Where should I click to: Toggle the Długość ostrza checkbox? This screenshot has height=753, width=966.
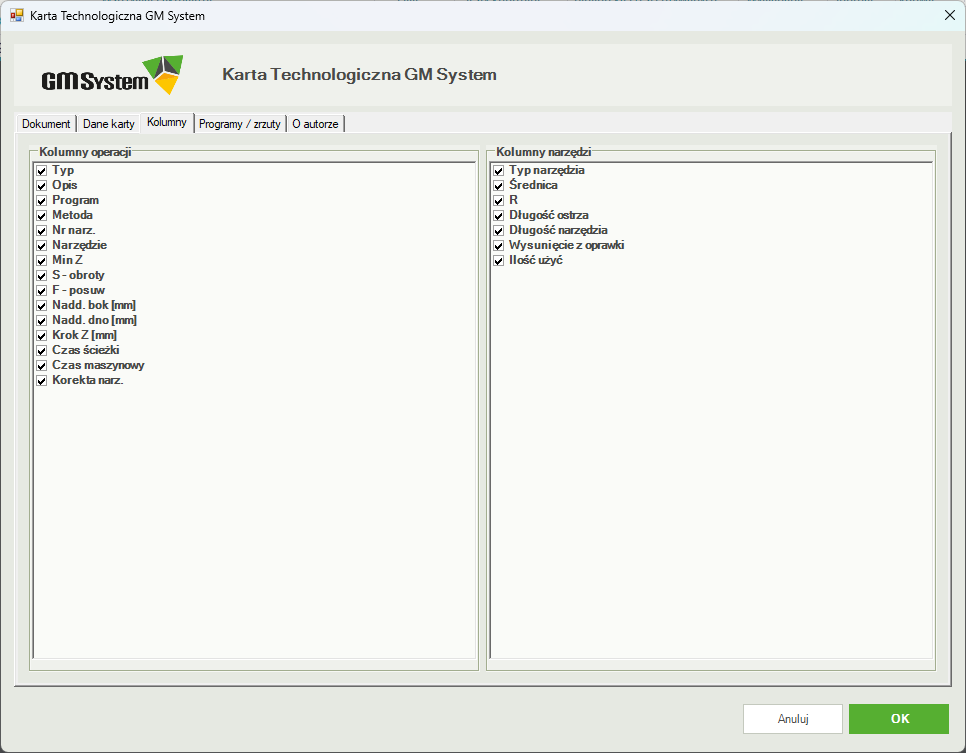(499, 216)
